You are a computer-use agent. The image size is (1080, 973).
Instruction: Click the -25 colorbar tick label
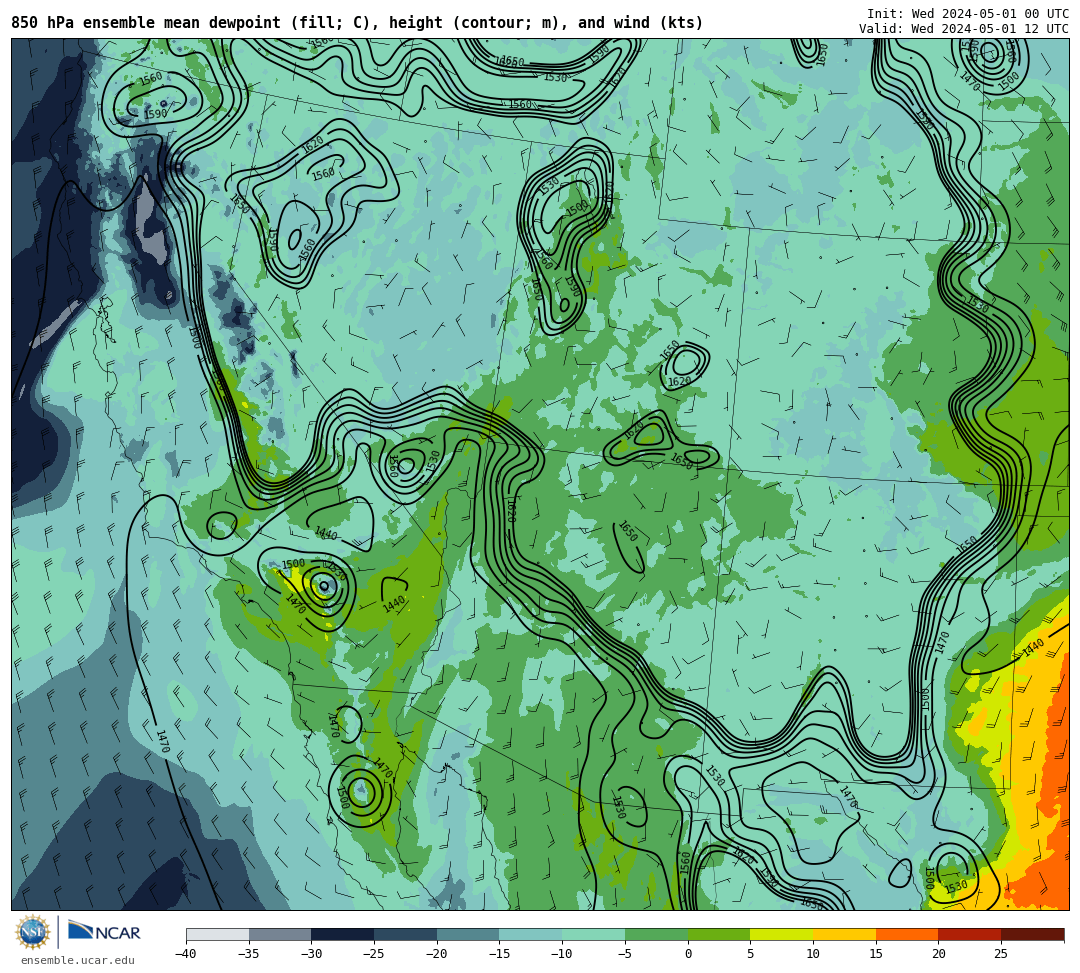(x=373, y=954)
